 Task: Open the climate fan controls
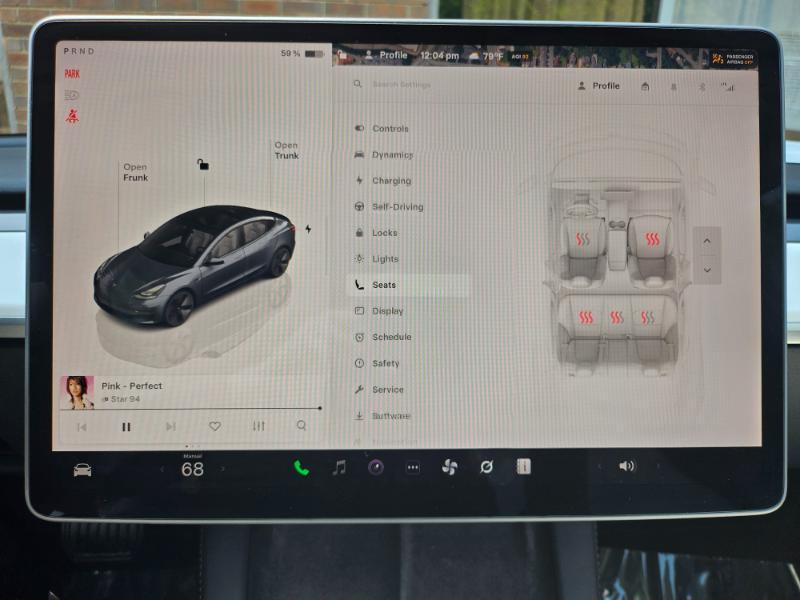point(449,467)
